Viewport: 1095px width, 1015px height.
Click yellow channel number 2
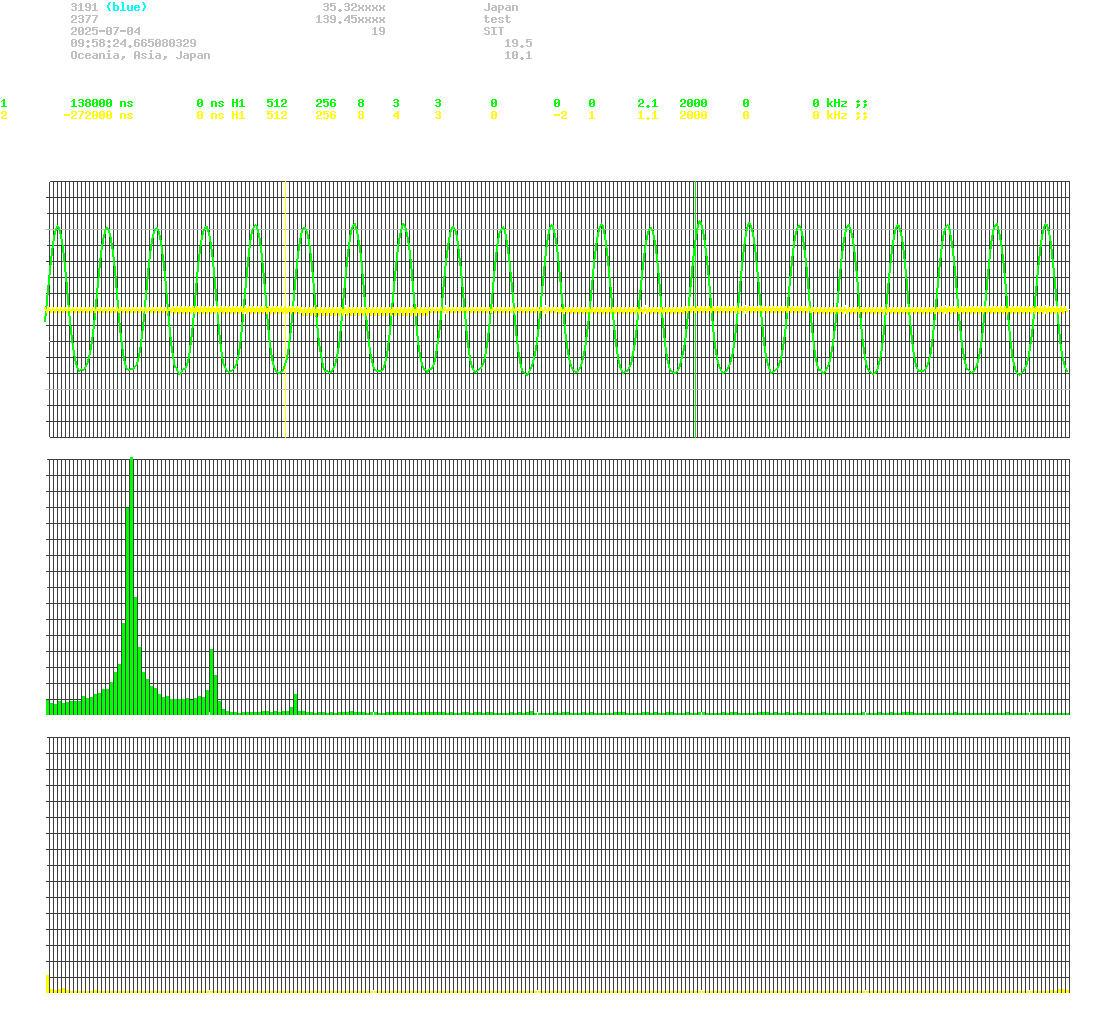point(4,115)
